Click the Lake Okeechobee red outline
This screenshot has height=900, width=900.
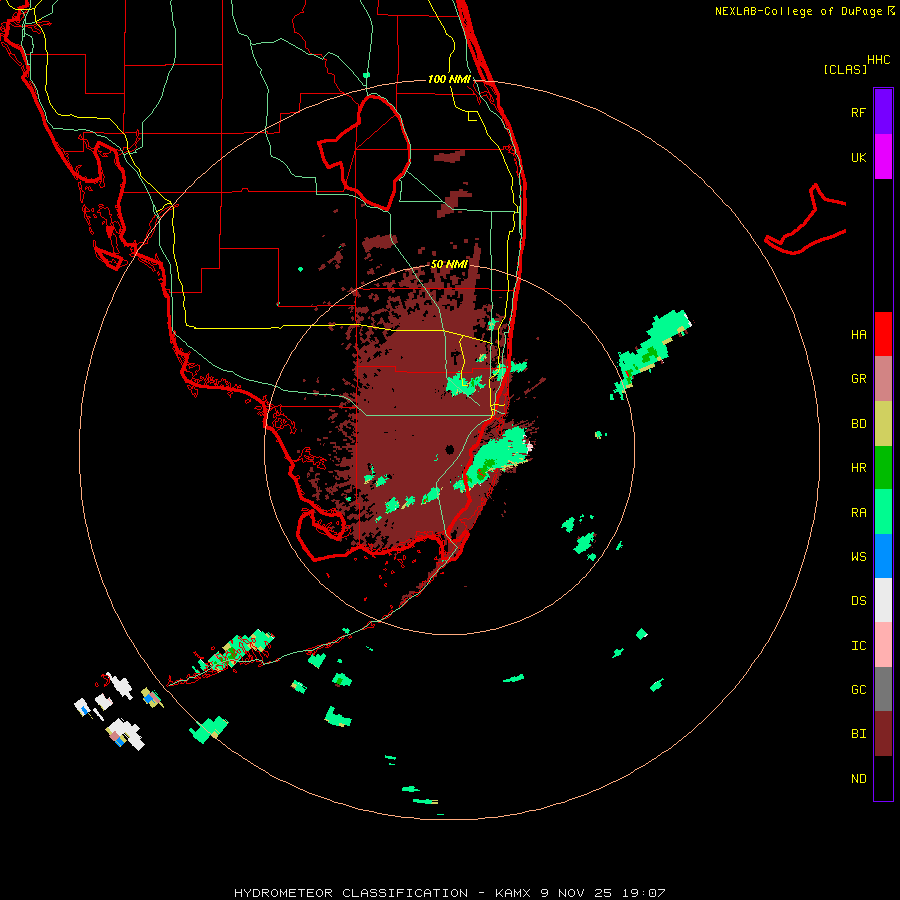pos(364,152)
